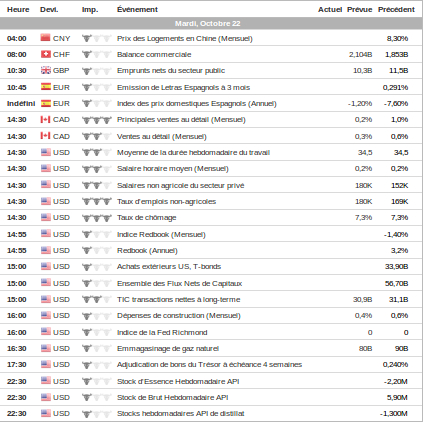Open Principales ventes au détail (Mensuel) event
This screenshot has height=422, width=425.
pos(181,120)
